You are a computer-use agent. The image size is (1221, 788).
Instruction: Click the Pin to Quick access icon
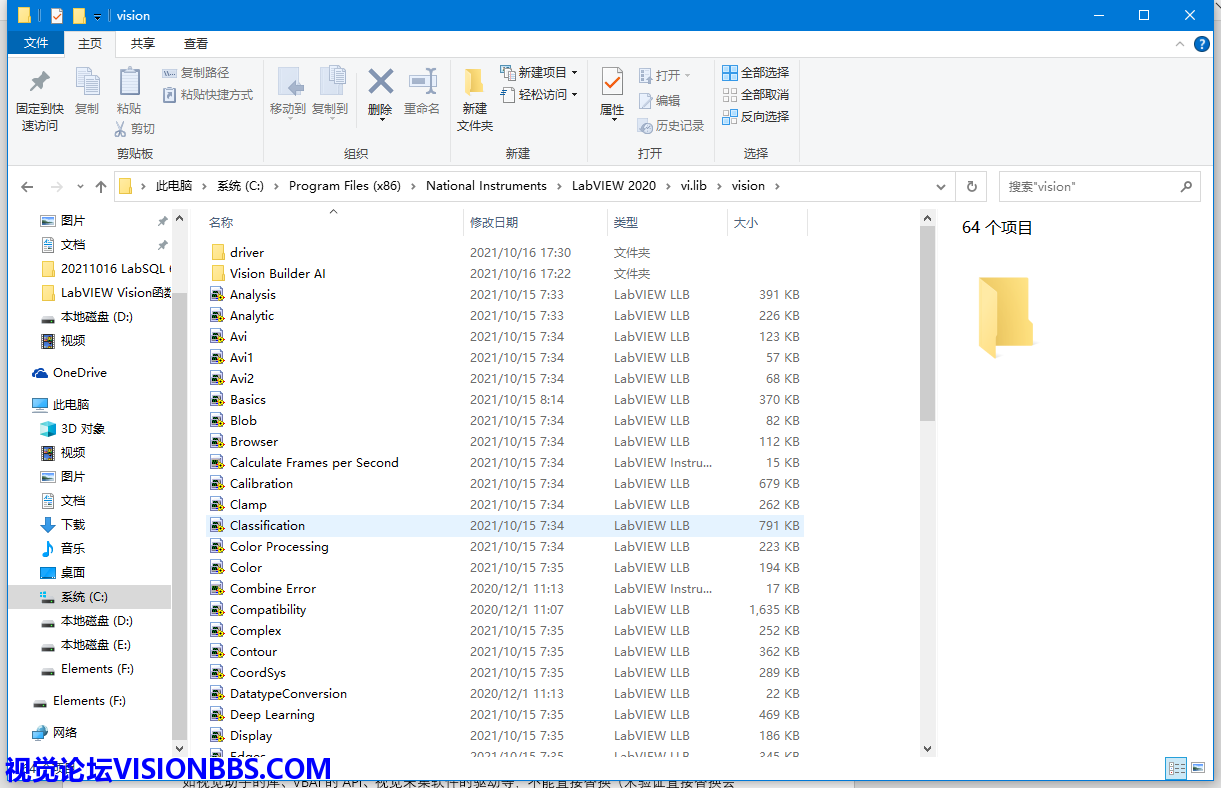pos(40,82)
